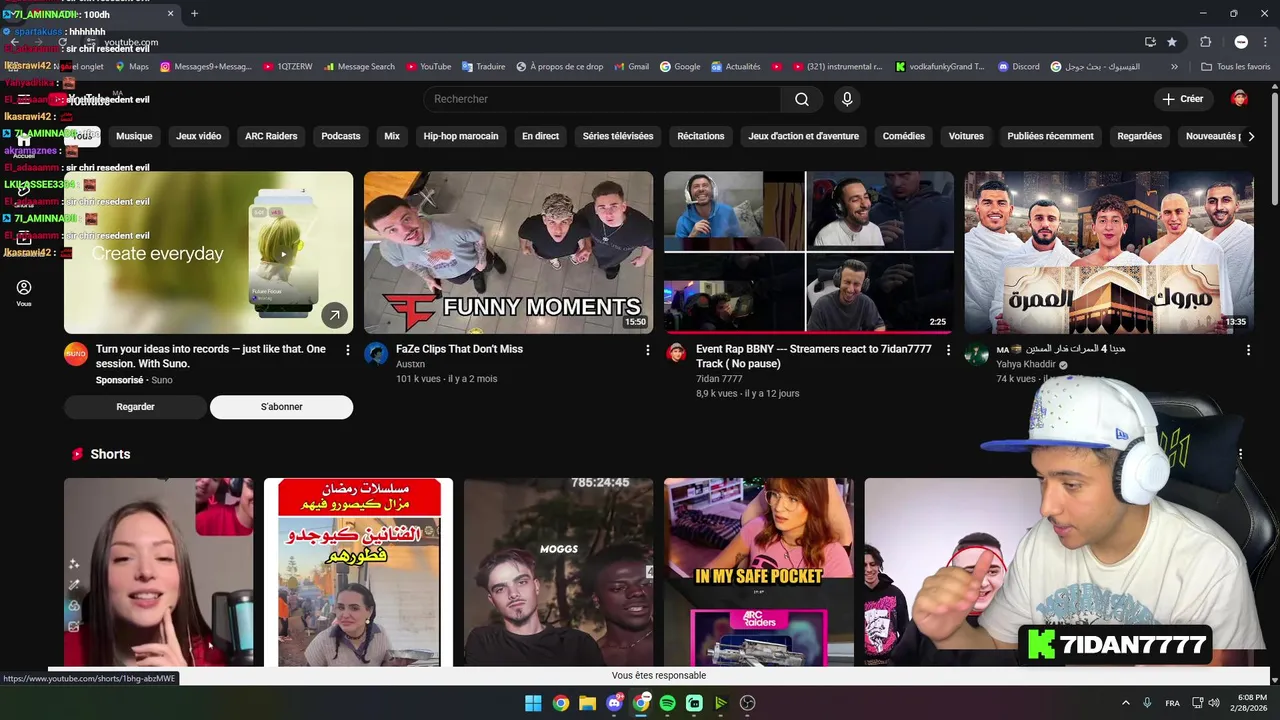Open the Austxn channel avatar
1280x720 pixels.
click(376, 353)
